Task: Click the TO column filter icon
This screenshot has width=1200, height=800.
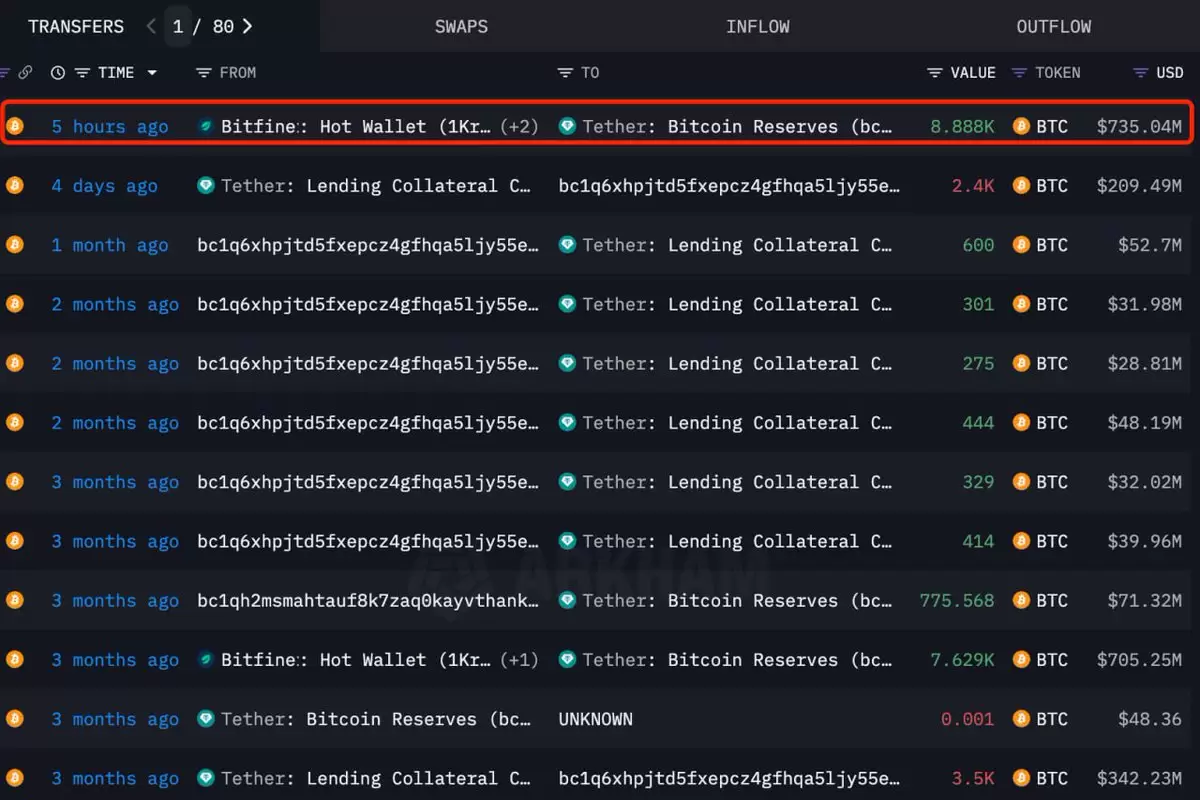Action: coord(566,73)
